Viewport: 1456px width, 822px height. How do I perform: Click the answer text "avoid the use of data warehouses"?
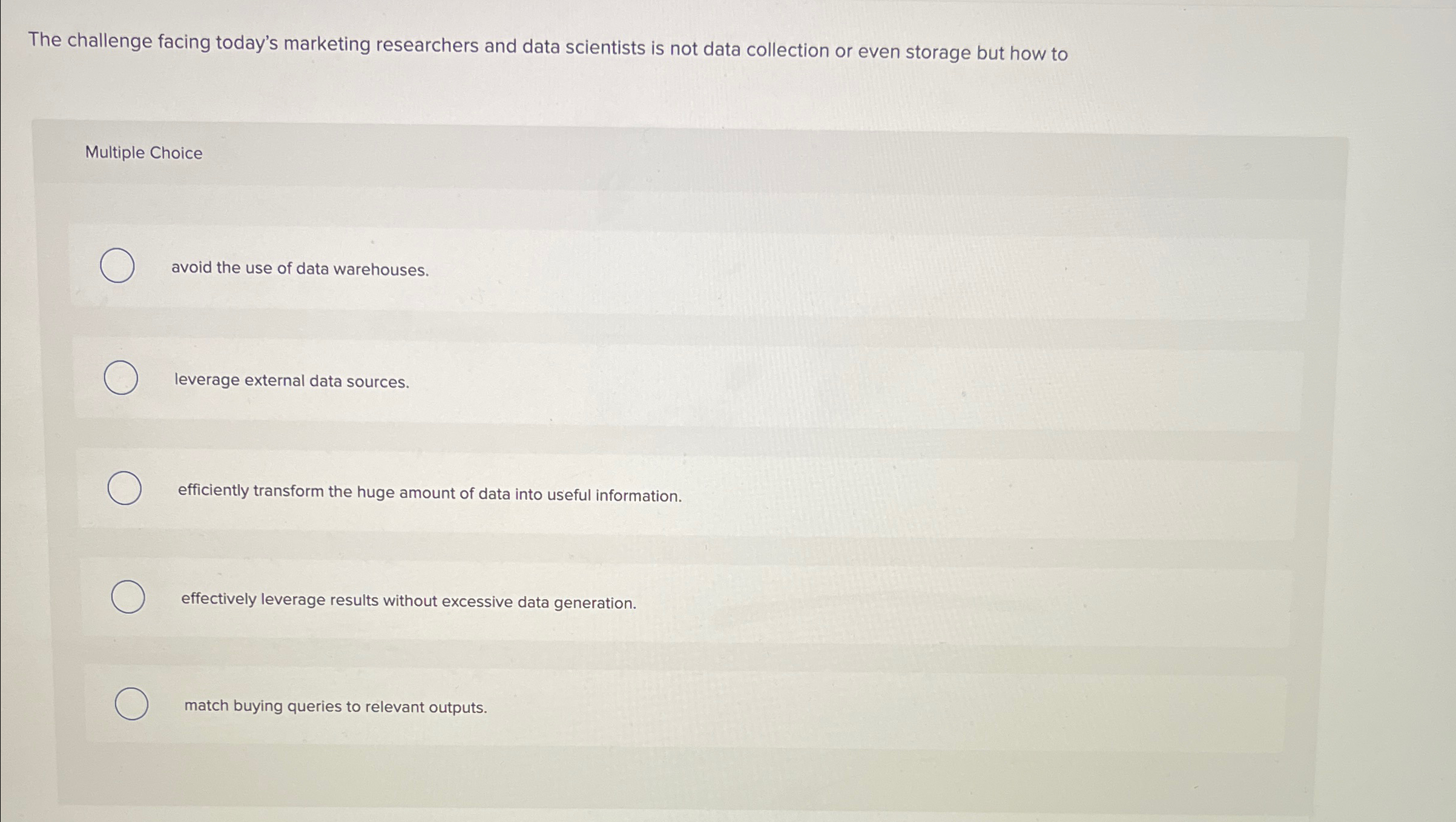tap(300, 270)
